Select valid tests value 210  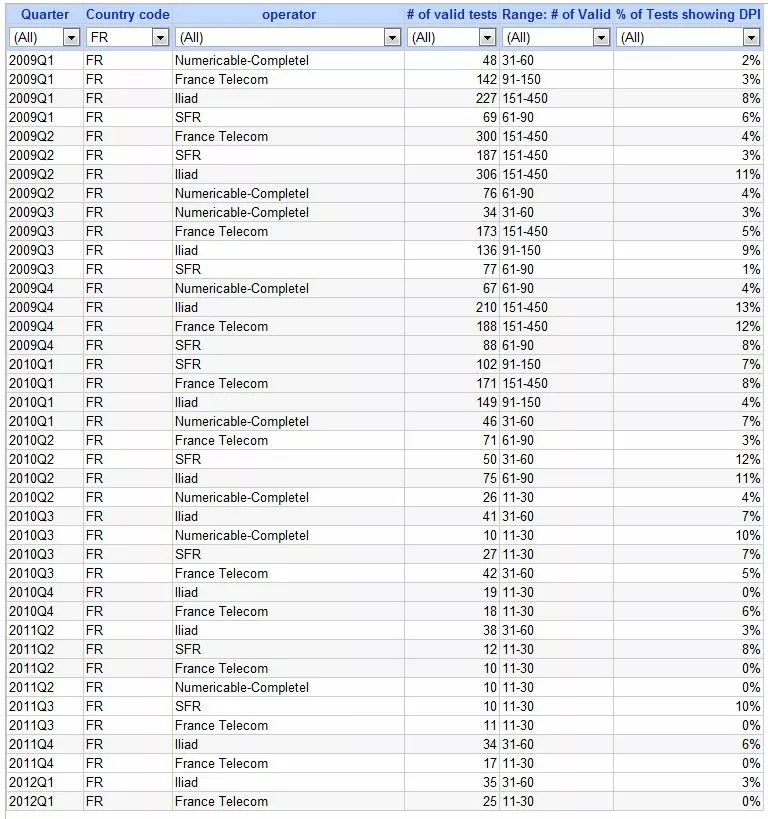point(486,307)
